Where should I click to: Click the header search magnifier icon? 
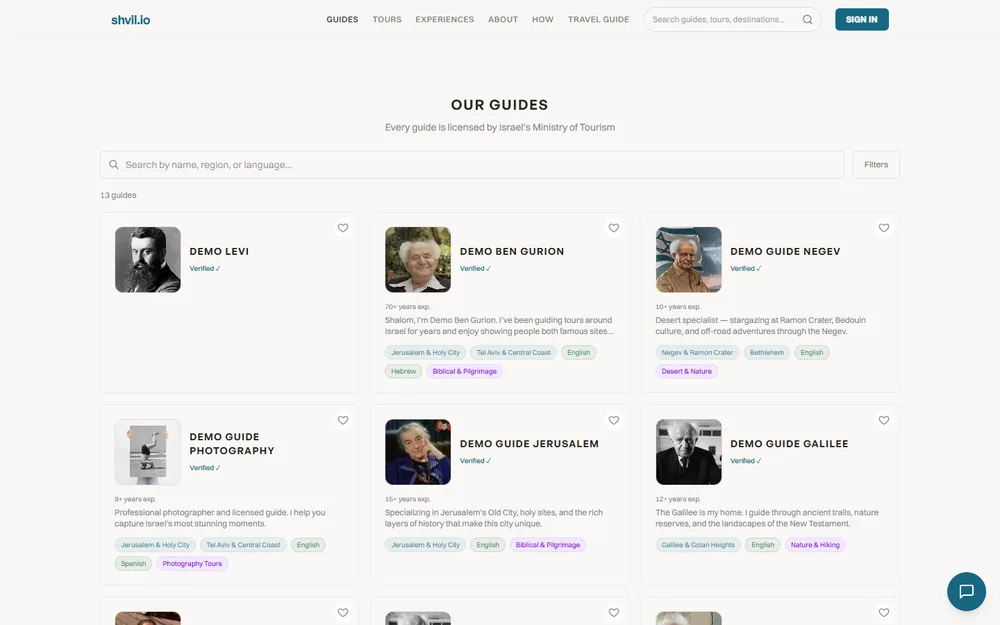click(x=807, y=20)
